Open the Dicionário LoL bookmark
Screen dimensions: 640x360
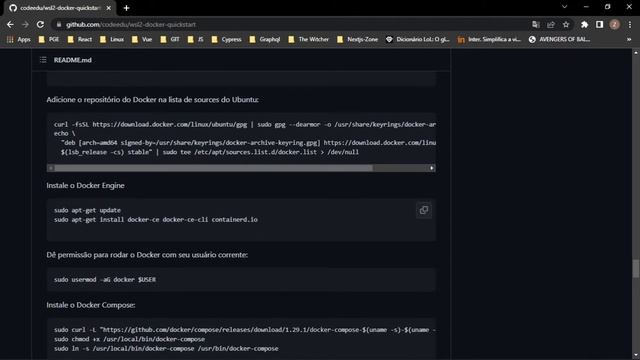418,39
